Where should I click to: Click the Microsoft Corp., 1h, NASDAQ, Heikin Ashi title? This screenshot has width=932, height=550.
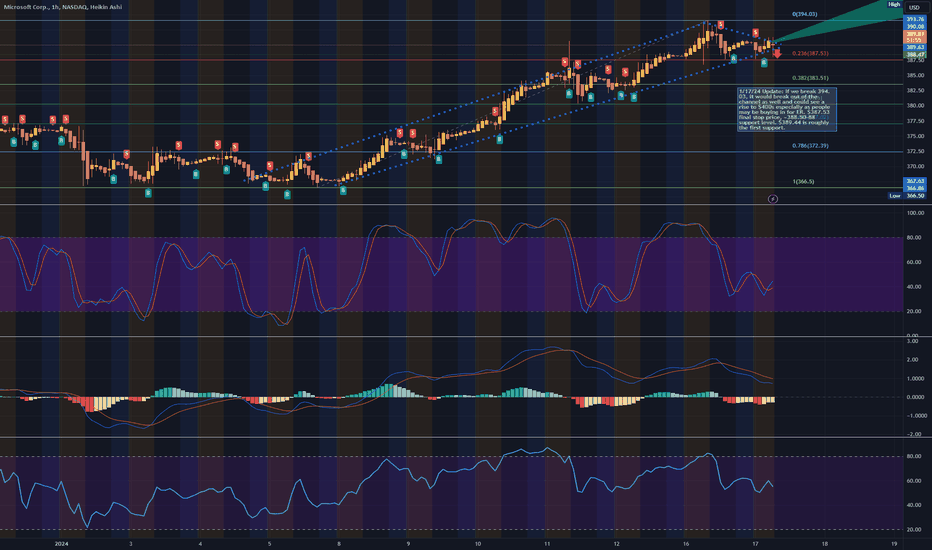click(x=62, y=7)
